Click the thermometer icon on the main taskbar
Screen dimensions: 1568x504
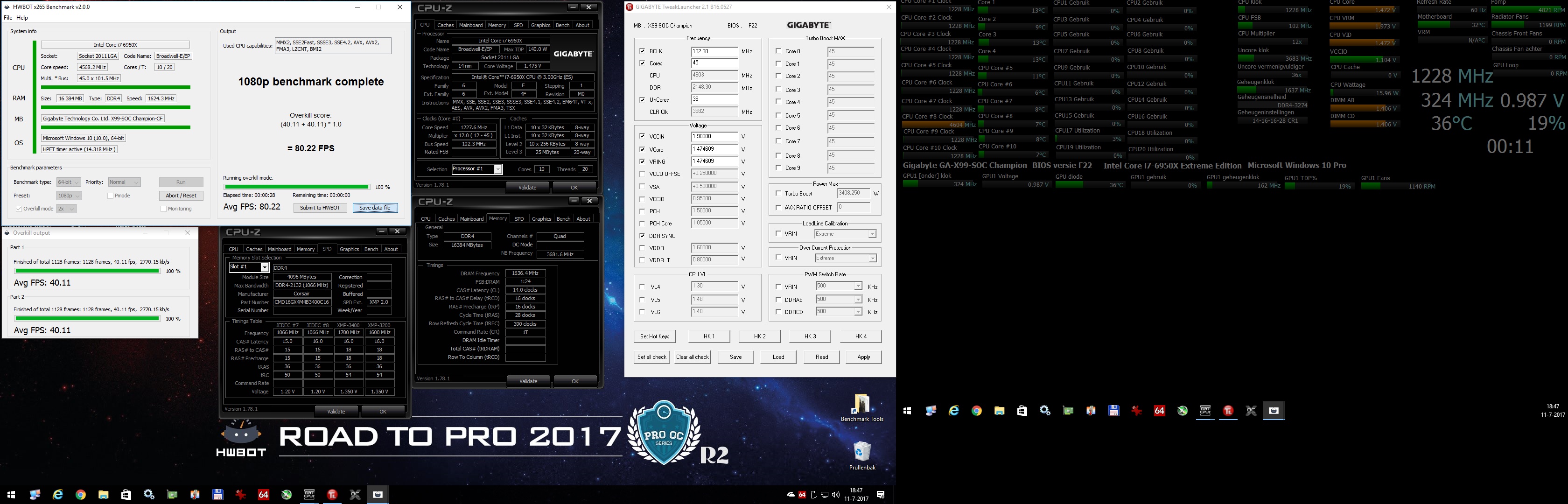(x=195, y=495)
